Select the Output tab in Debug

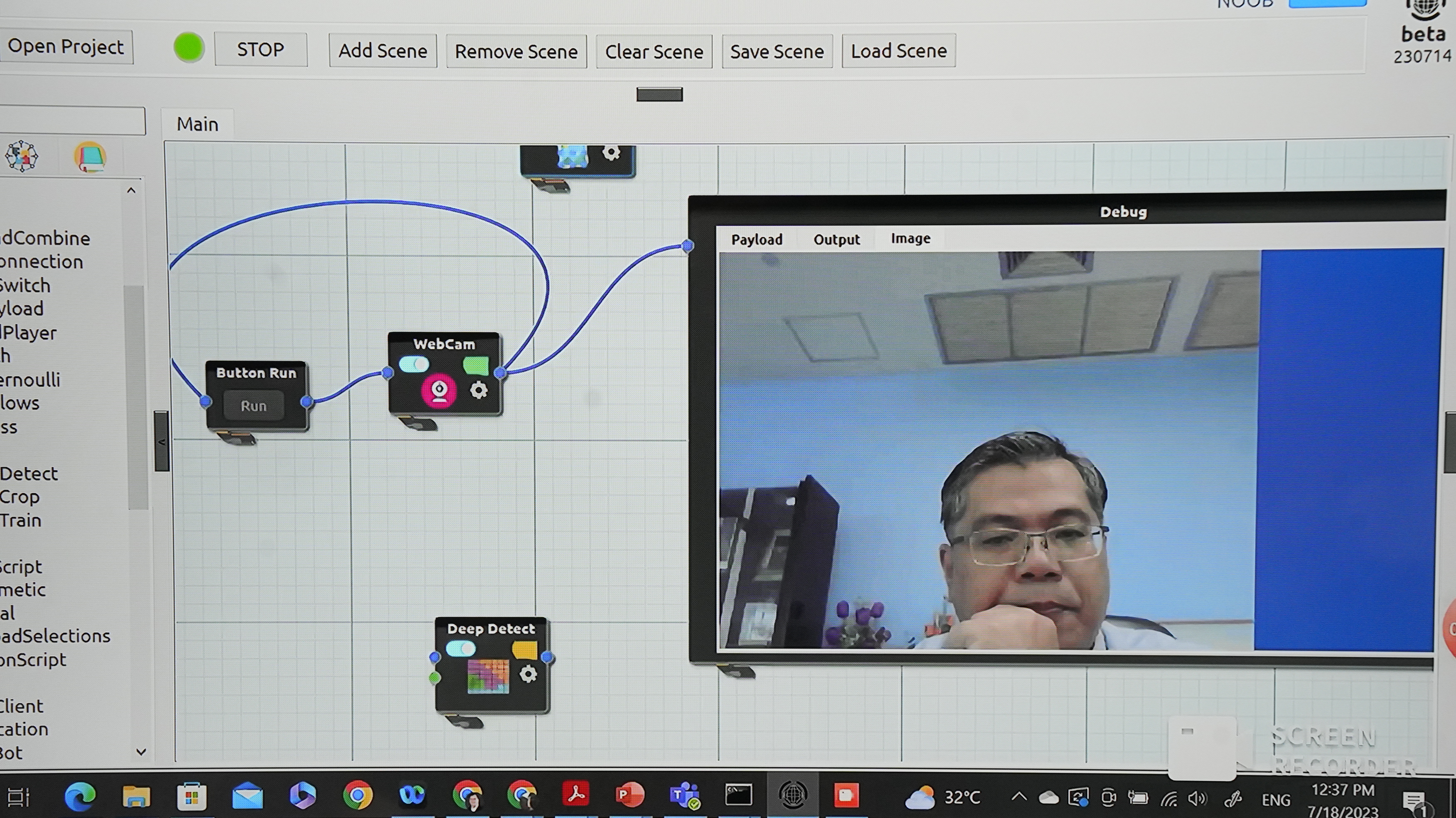point(836,240)
